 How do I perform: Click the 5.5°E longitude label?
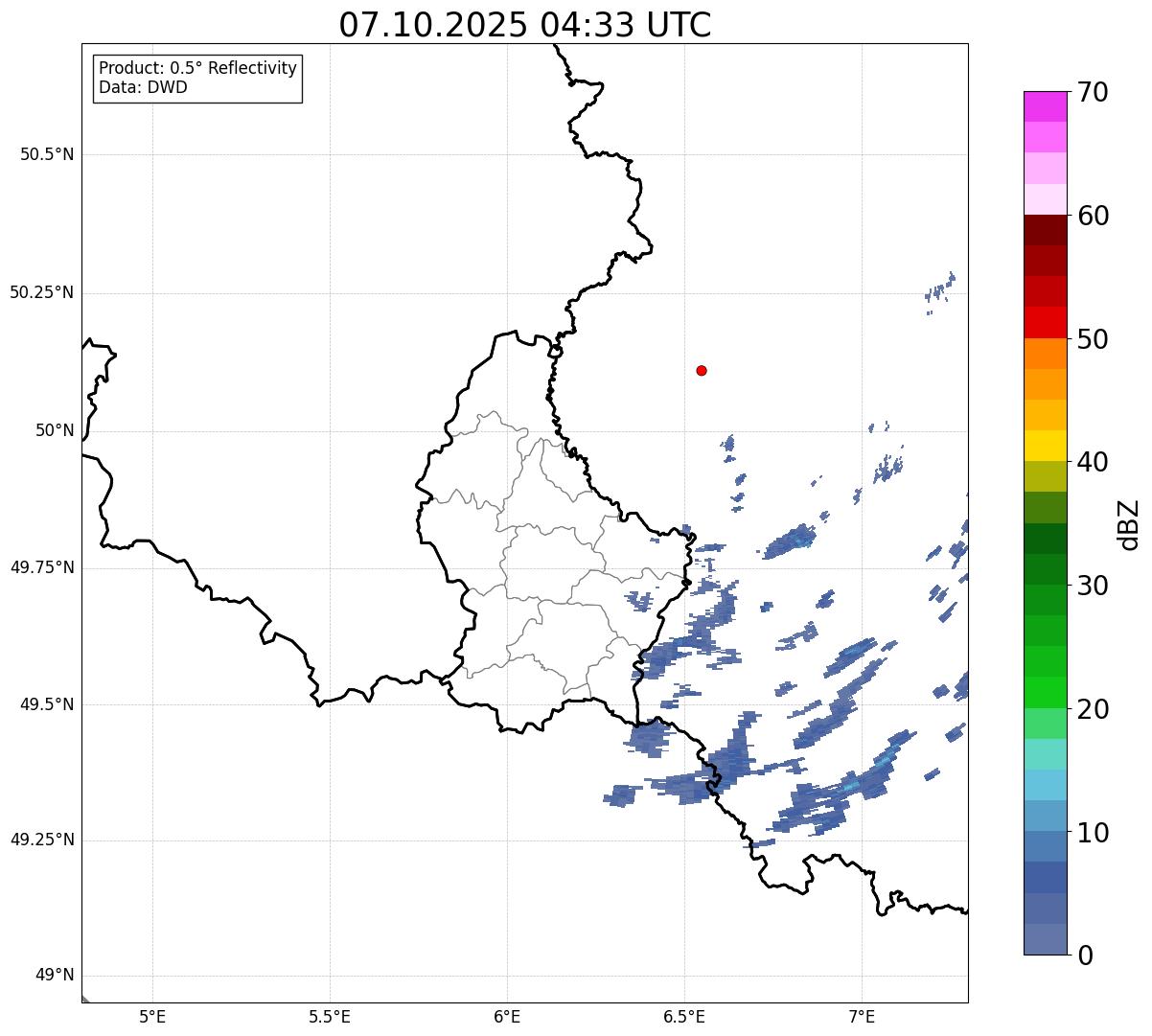pos(330,1017)
